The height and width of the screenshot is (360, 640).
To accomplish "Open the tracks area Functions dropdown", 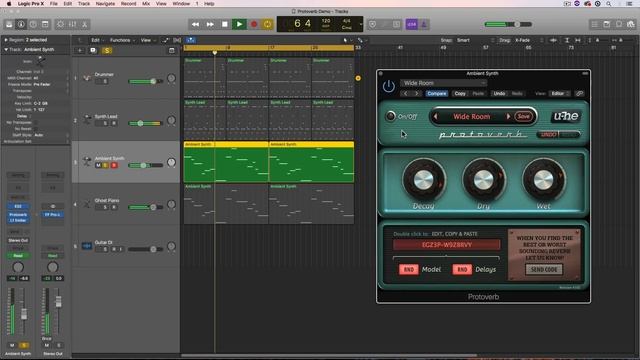I will click(122, 40).
